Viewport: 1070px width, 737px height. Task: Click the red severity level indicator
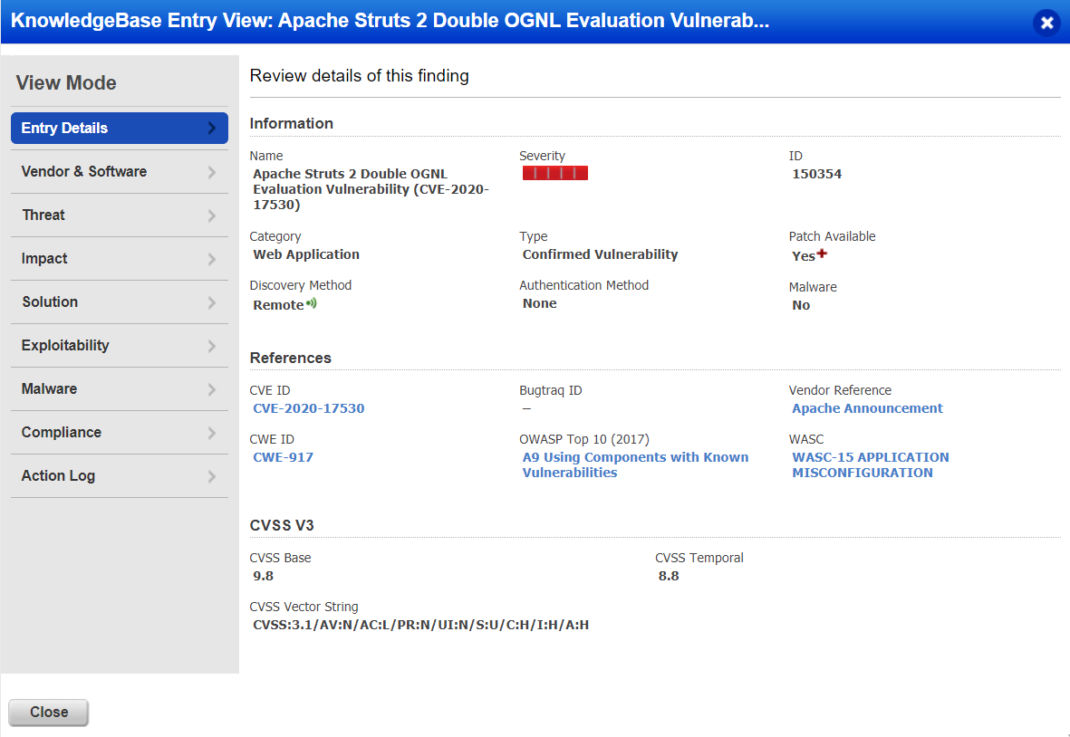pyautogui.click(x=554, y=172)
